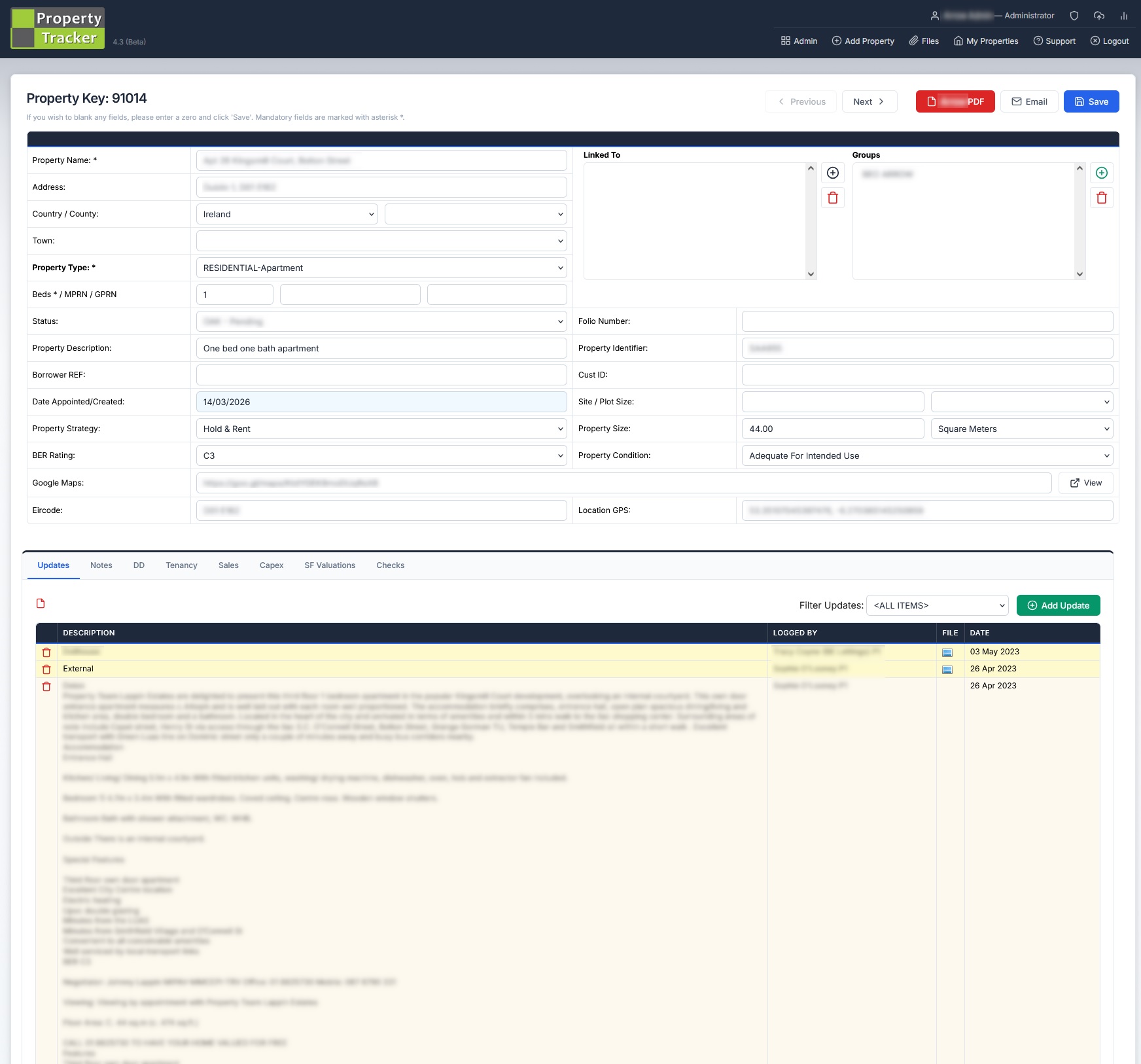
Task: Click the trash icon beside the Groups list
Action: click(x=1102, y=198)
